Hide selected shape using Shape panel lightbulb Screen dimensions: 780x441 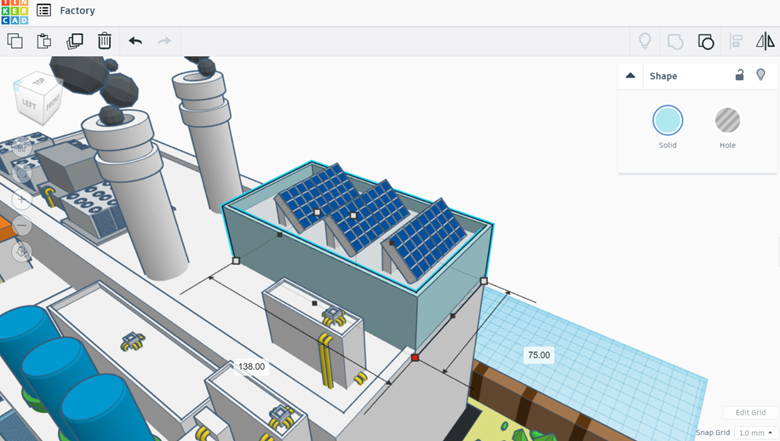761,75
